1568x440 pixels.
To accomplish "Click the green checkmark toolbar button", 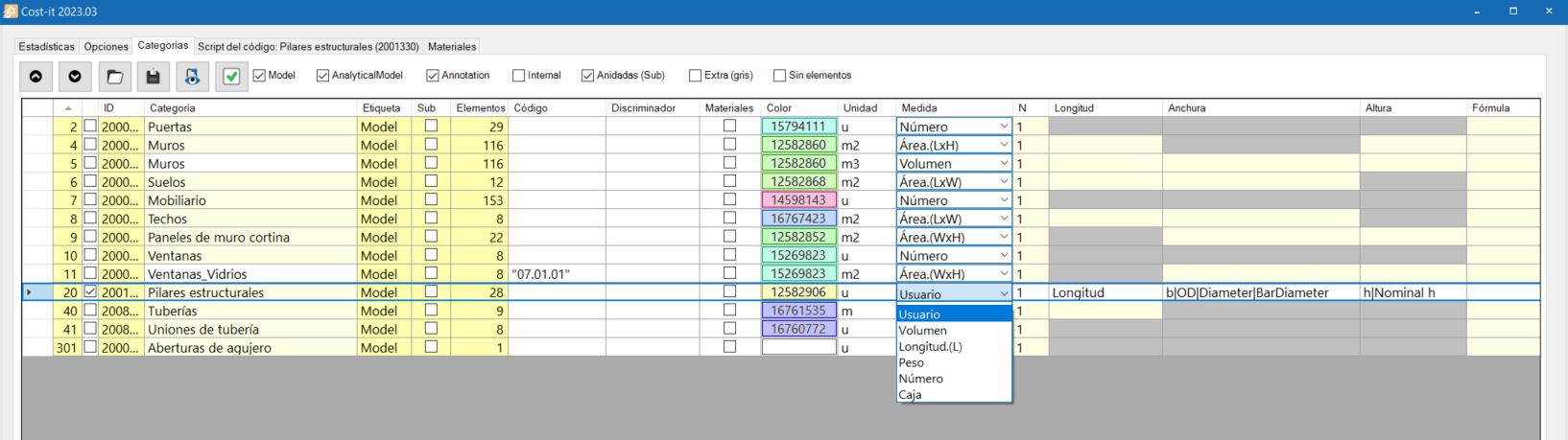I will tap(231, 77).
